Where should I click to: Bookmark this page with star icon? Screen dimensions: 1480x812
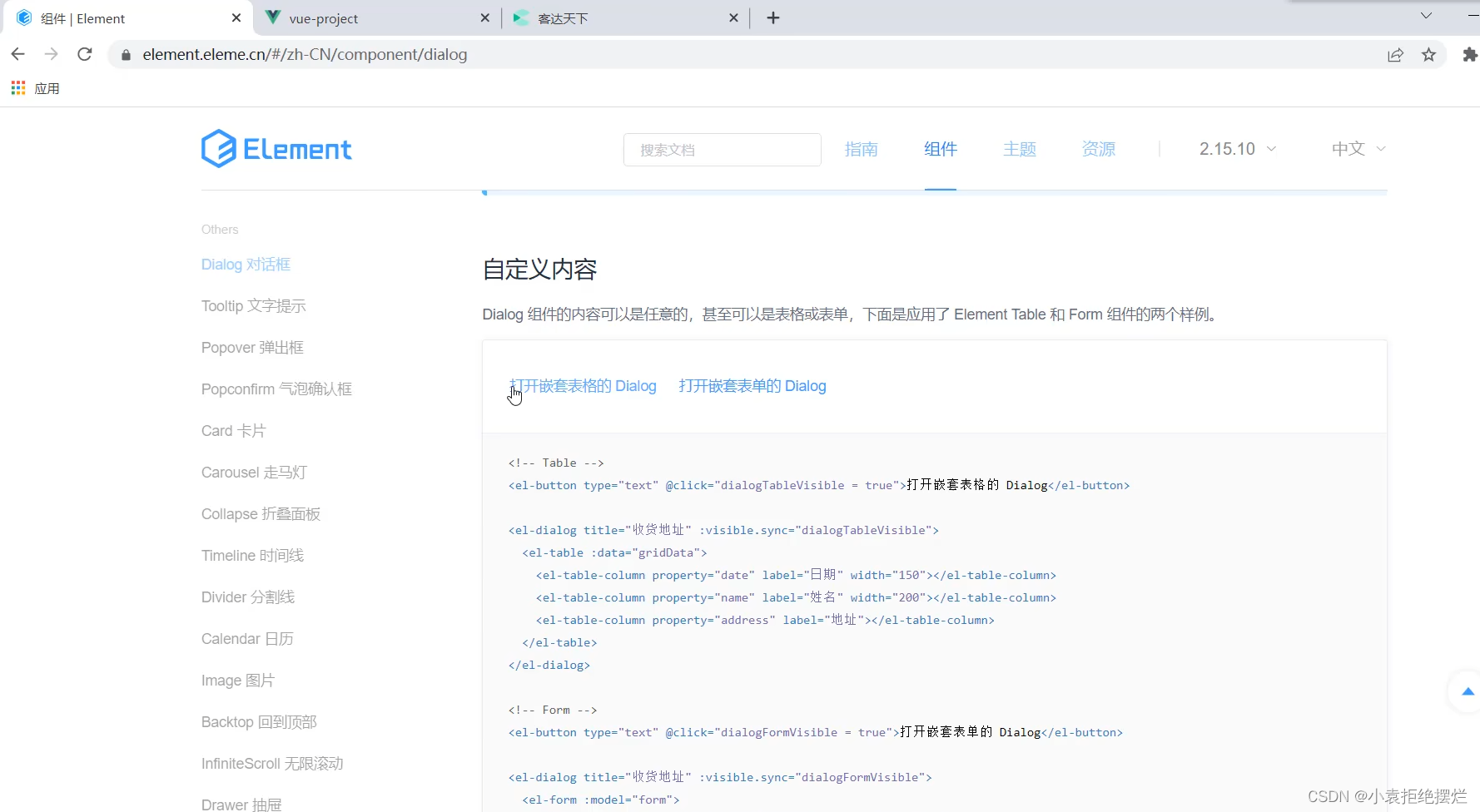[x=1428, y=55]
